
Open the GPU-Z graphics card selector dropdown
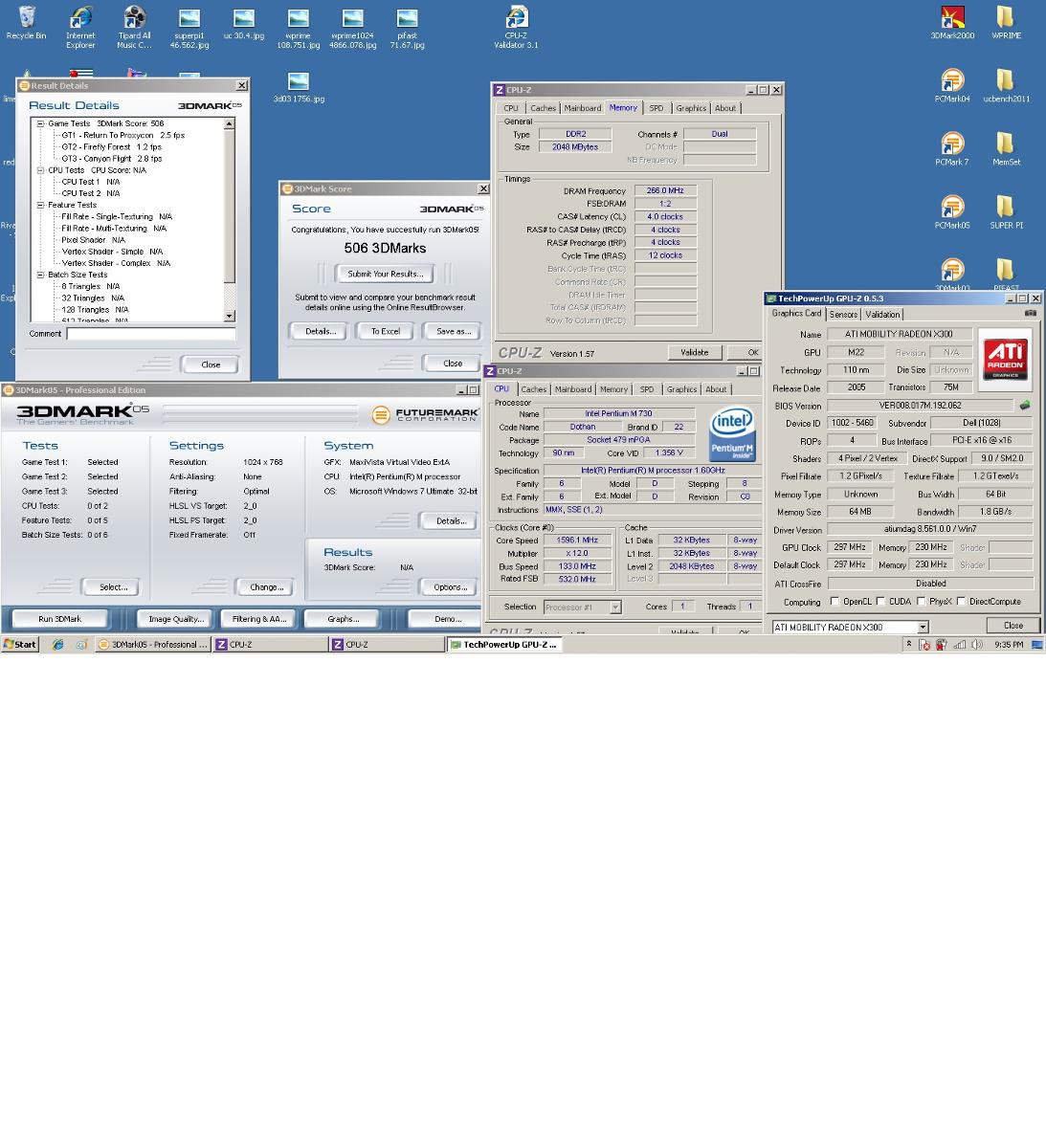[923, 628]
